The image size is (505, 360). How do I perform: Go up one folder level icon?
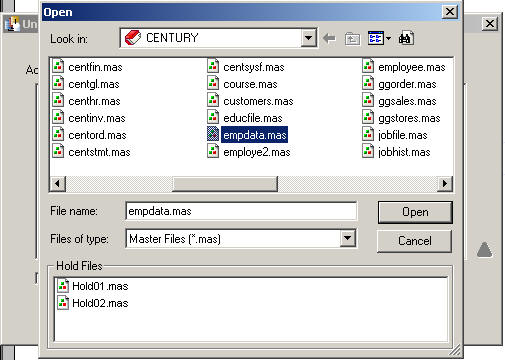(352, 39)
